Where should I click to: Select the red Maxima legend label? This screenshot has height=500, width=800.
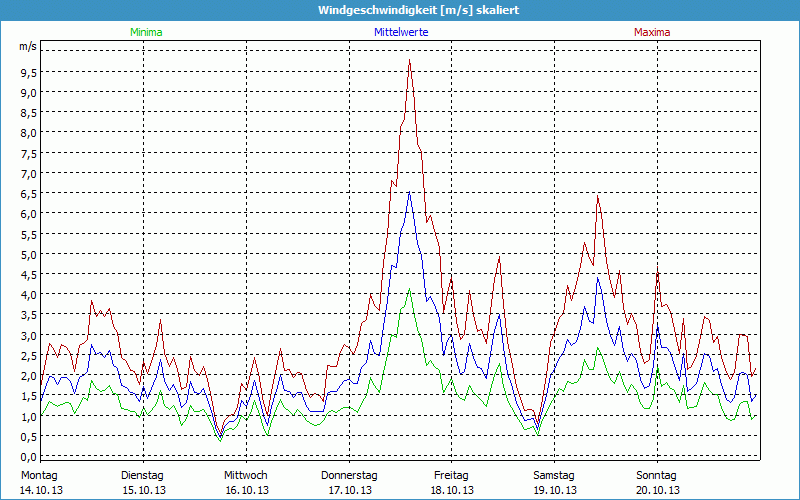pyautogui.click(x=652, y=32)
